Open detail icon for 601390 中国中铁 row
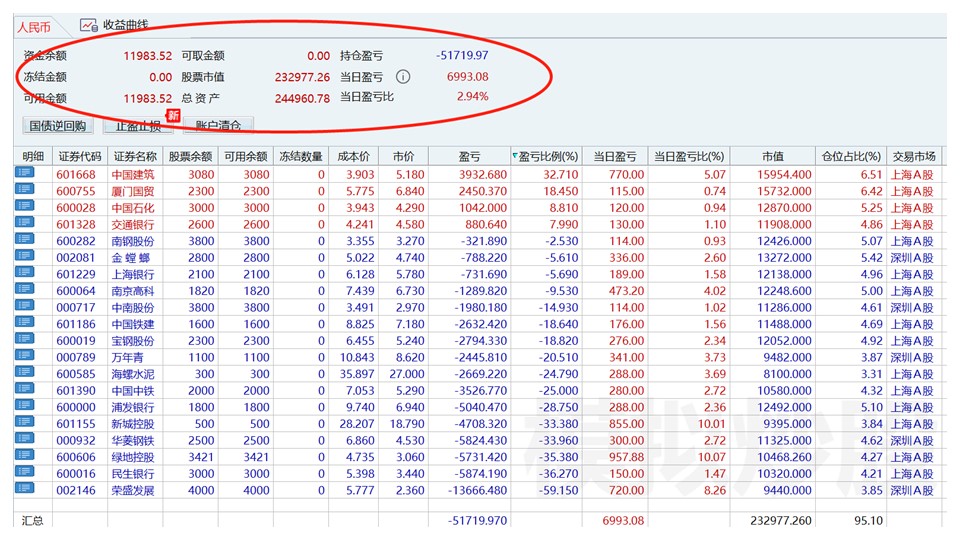 click(x=24, y=388)
